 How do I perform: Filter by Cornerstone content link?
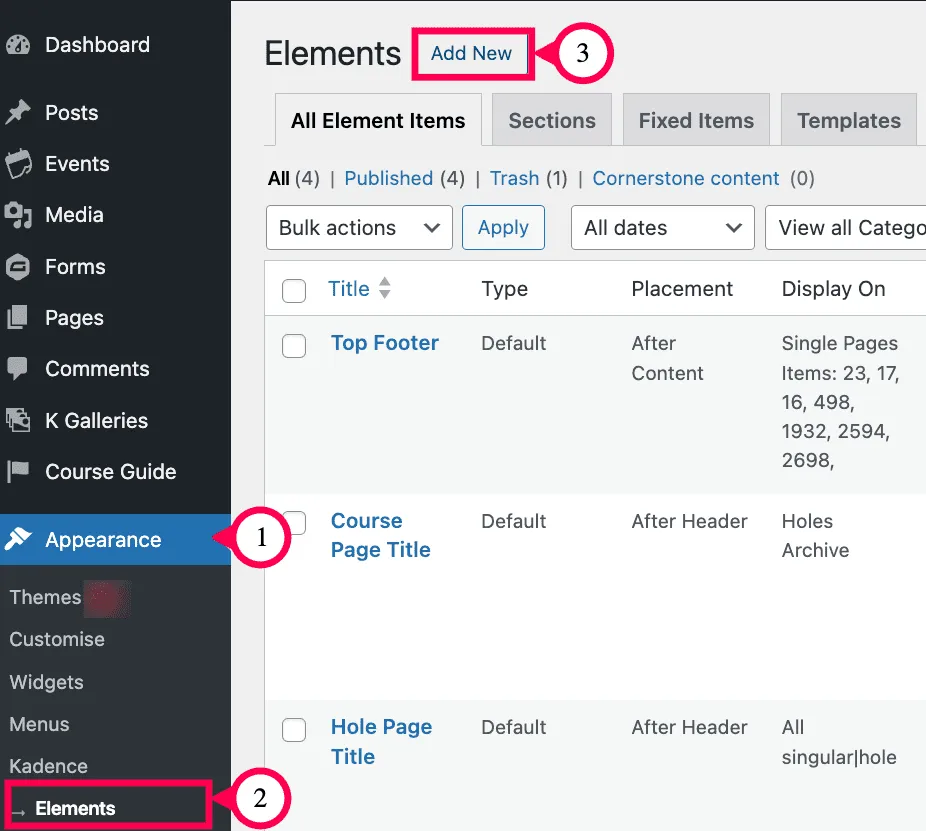[686, 178]
